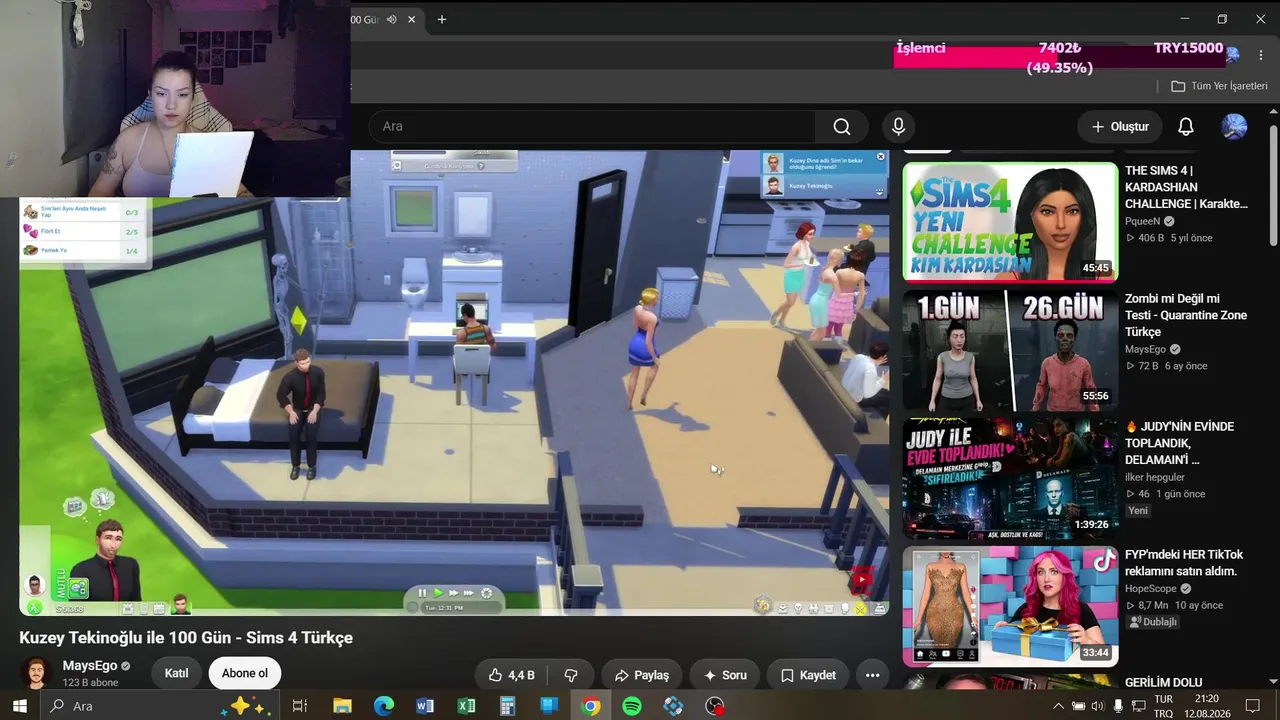Launch Microsoft Edge from the taskbar
The height and width of the screenshot is (720, 1280).
(384, 706)
